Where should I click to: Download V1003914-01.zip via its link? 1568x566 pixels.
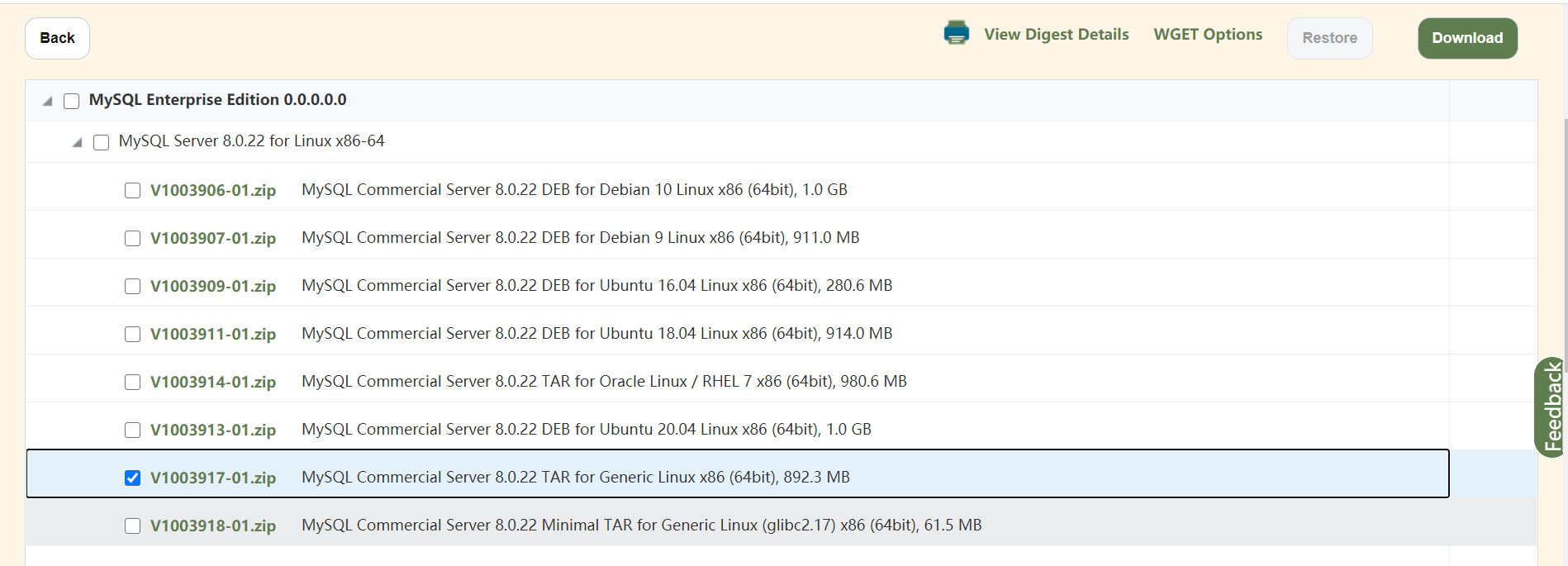point(213,382)
